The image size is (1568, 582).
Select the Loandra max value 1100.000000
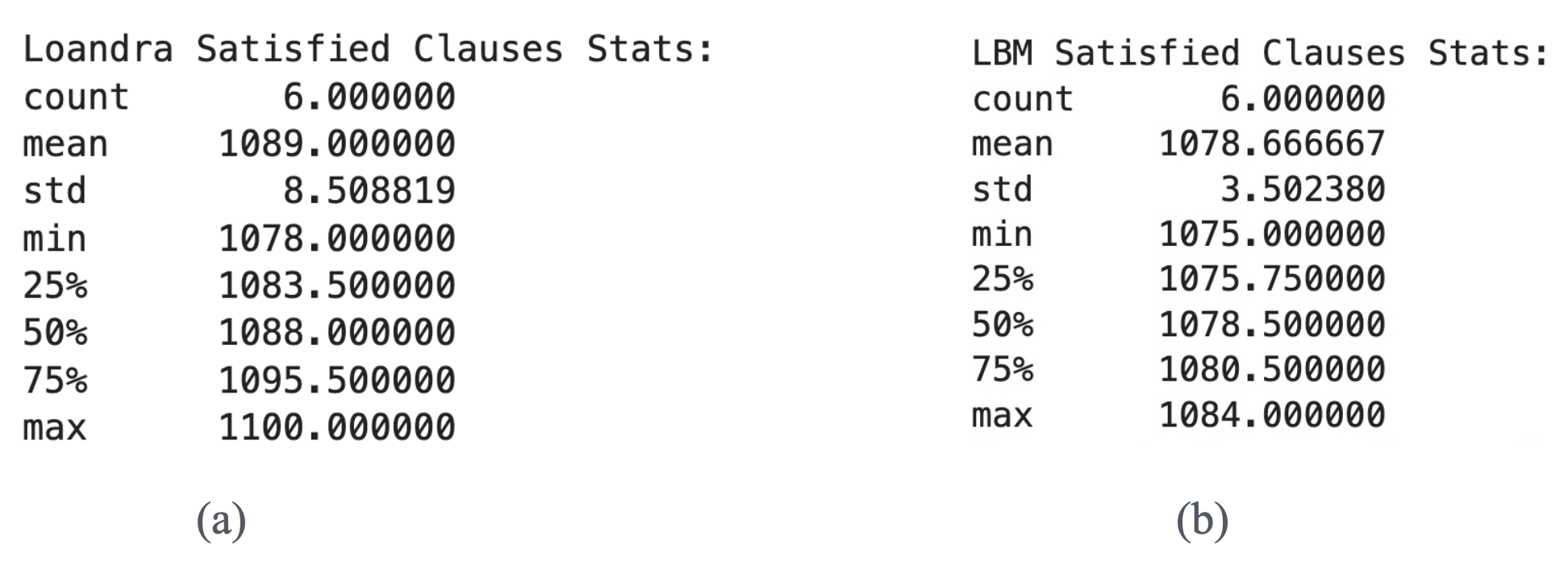coord(337,426)
